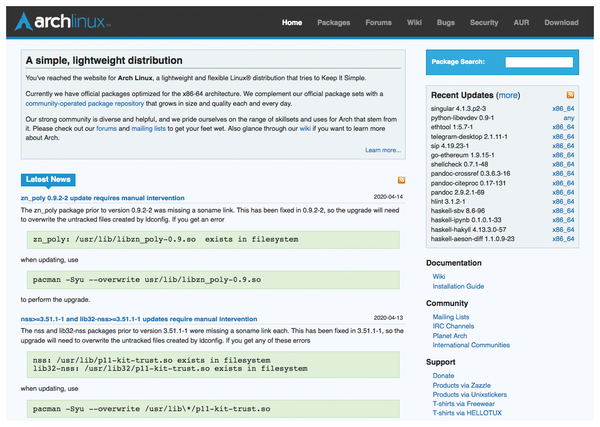Open T-shirts via Freewear link
The image size is (600, 427).
coord(463,403)
